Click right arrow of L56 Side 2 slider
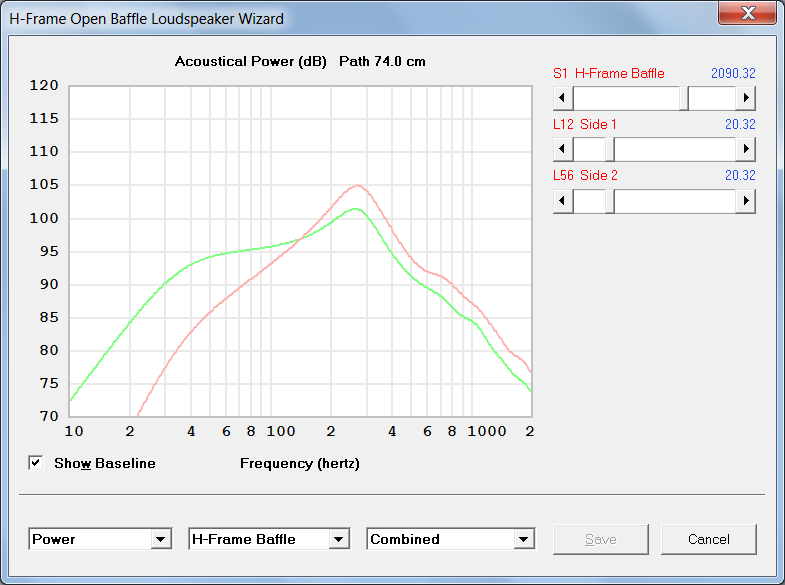Screen dimensions: 785x585 point(745,201)
